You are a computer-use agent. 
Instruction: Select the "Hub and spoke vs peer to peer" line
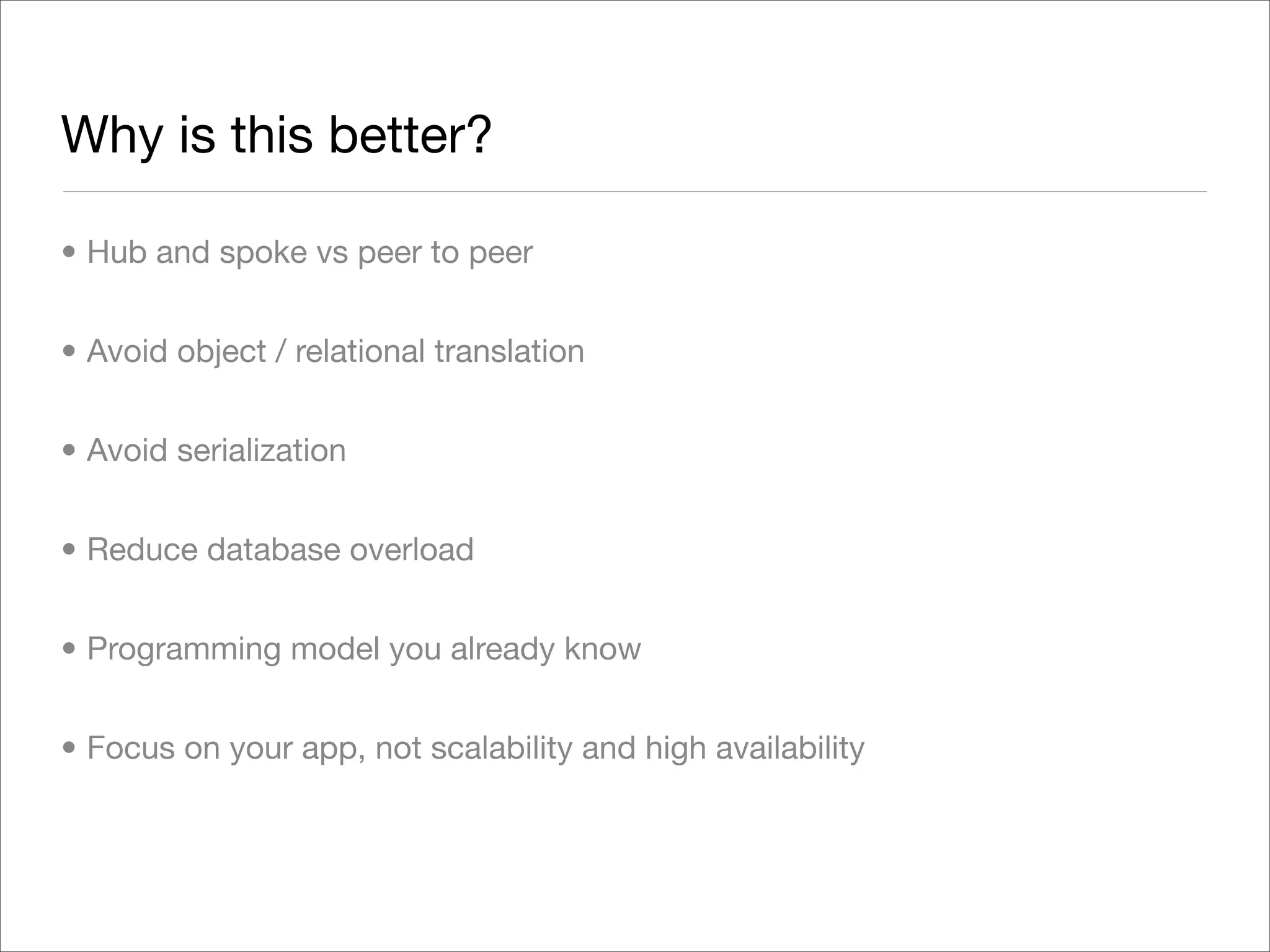pos(309,252)
